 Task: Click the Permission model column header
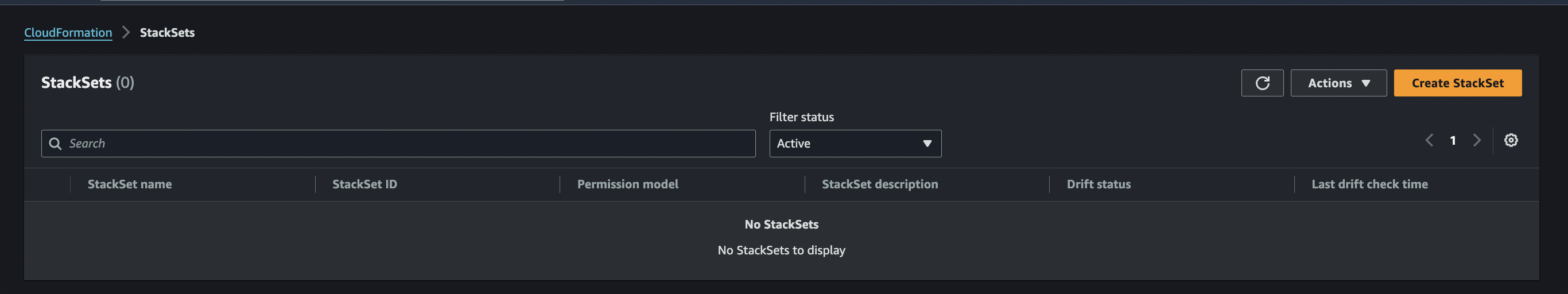point(627,184)
